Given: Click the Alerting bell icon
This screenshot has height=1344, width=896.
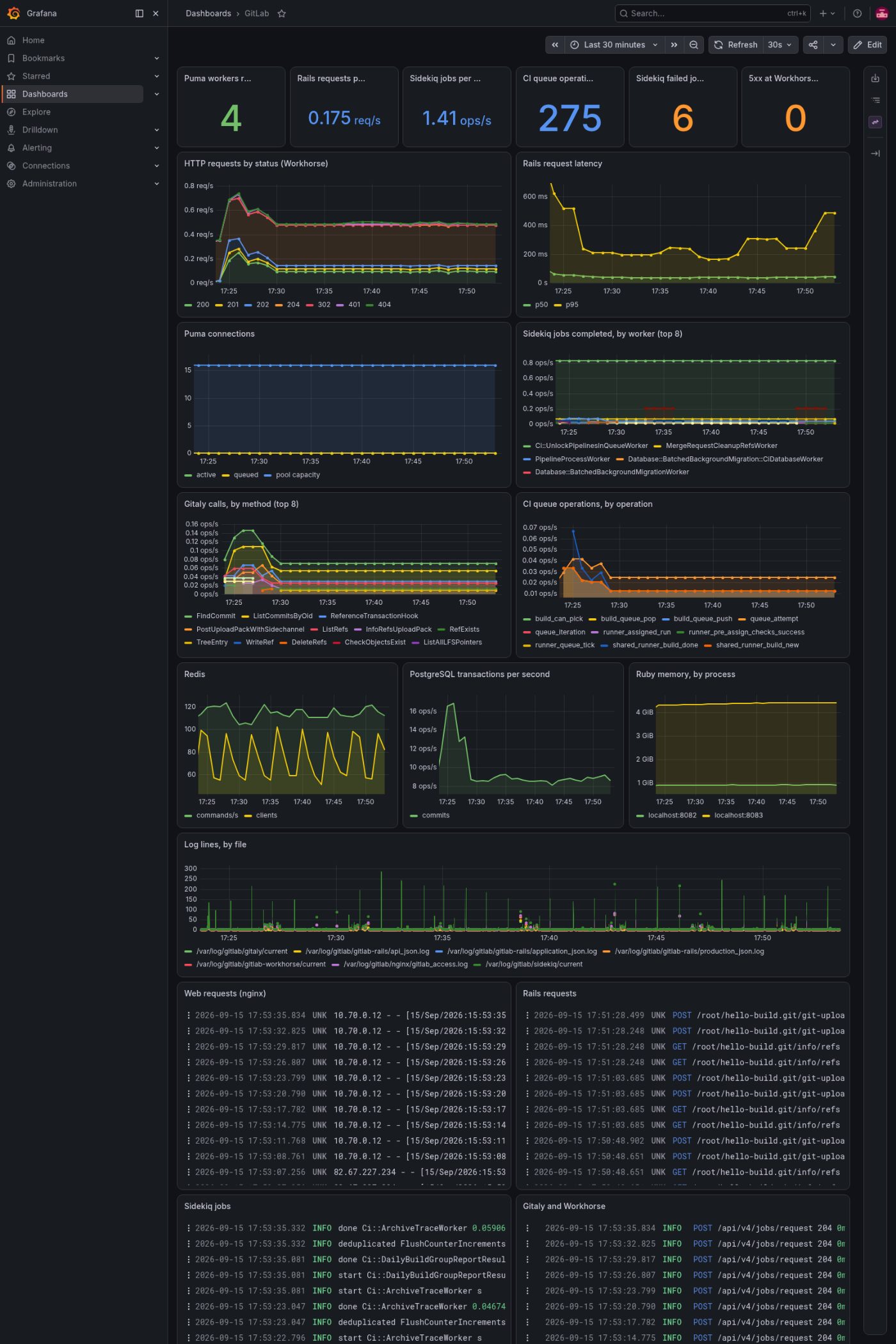Looking at the screenshot, I should tap(11, 148).
